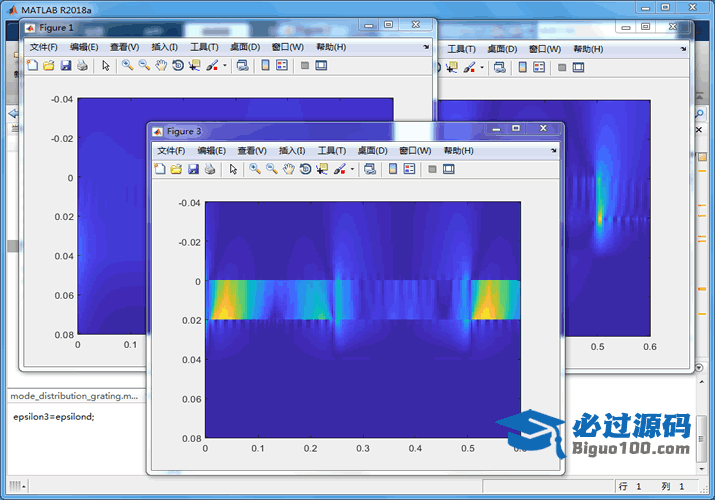This screenshot has width=715, height=500.
Task: Open 查看(V) menu in Figure 3
Action: [x=252, y=151]
